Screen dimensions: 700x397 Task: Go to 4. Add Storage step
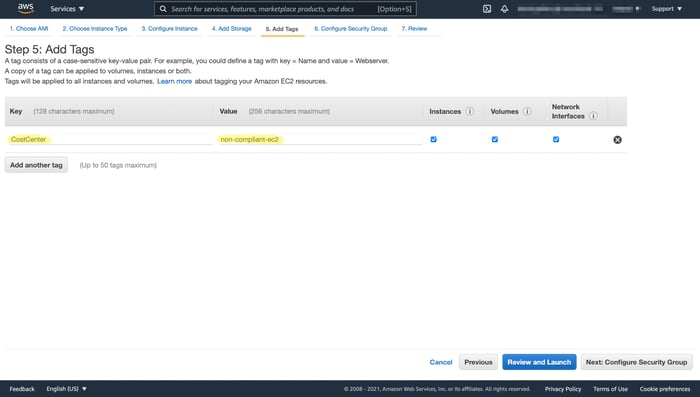click(x=231, y=29)
